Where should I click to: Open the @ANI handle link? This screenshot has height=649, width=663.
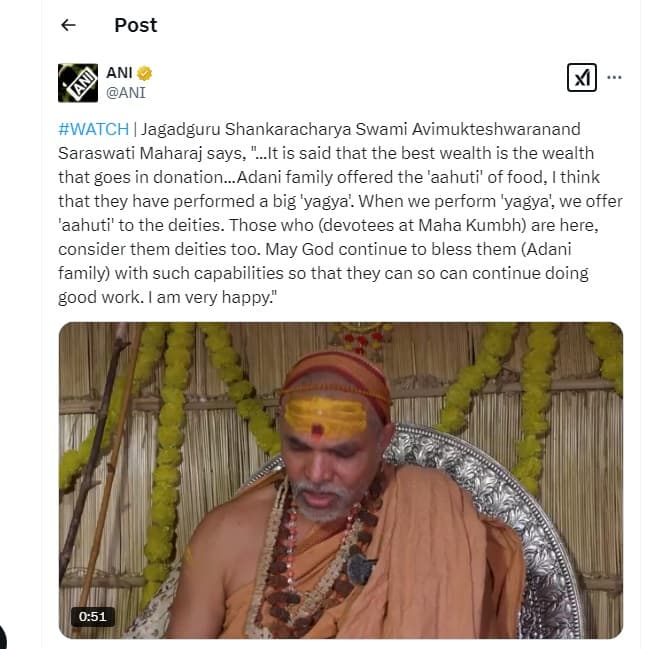pyautogui.click(x=127, y=93)
